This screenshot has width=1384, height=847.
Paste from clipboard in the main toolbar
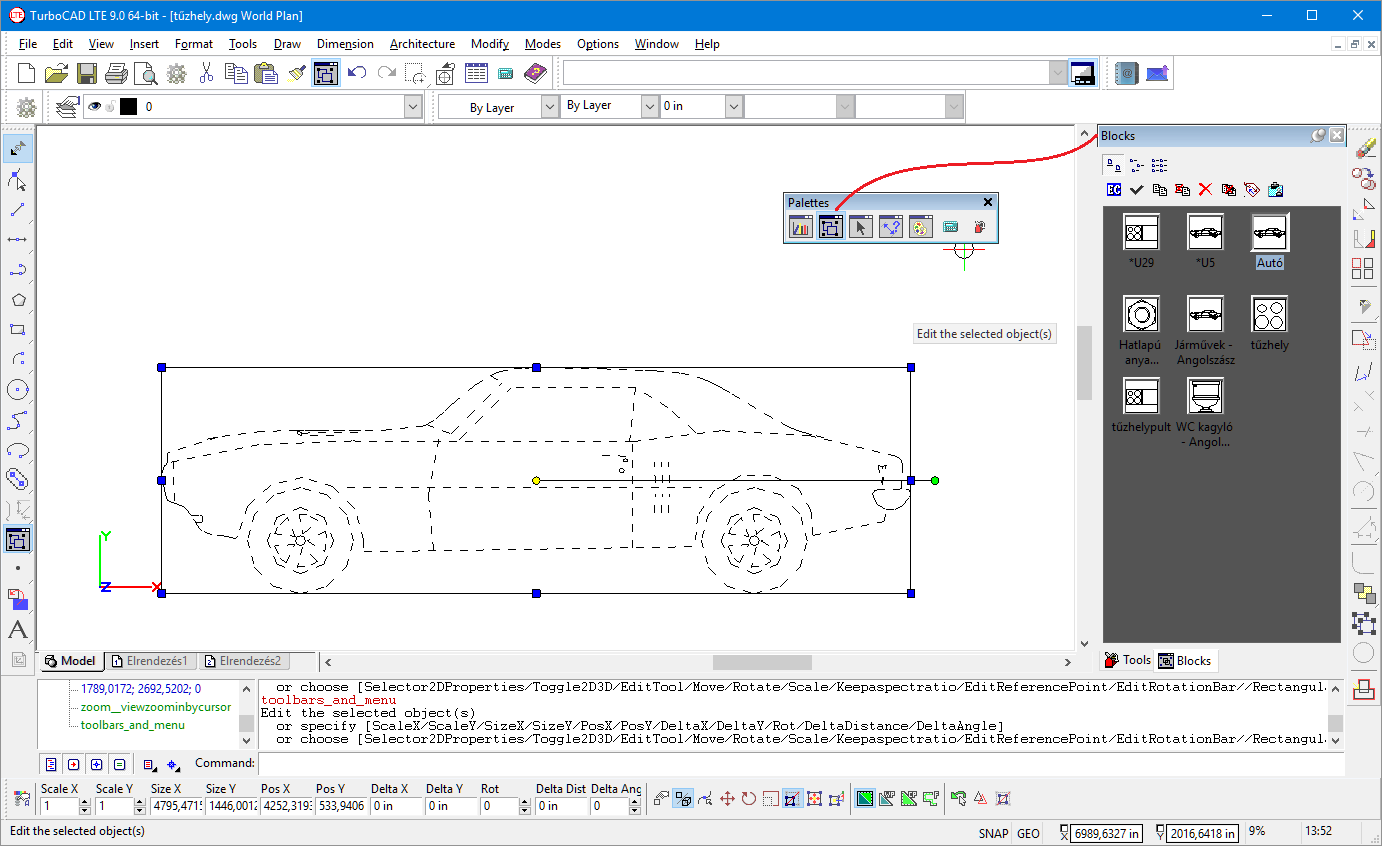pyautogui.click(x=266, y=73)
